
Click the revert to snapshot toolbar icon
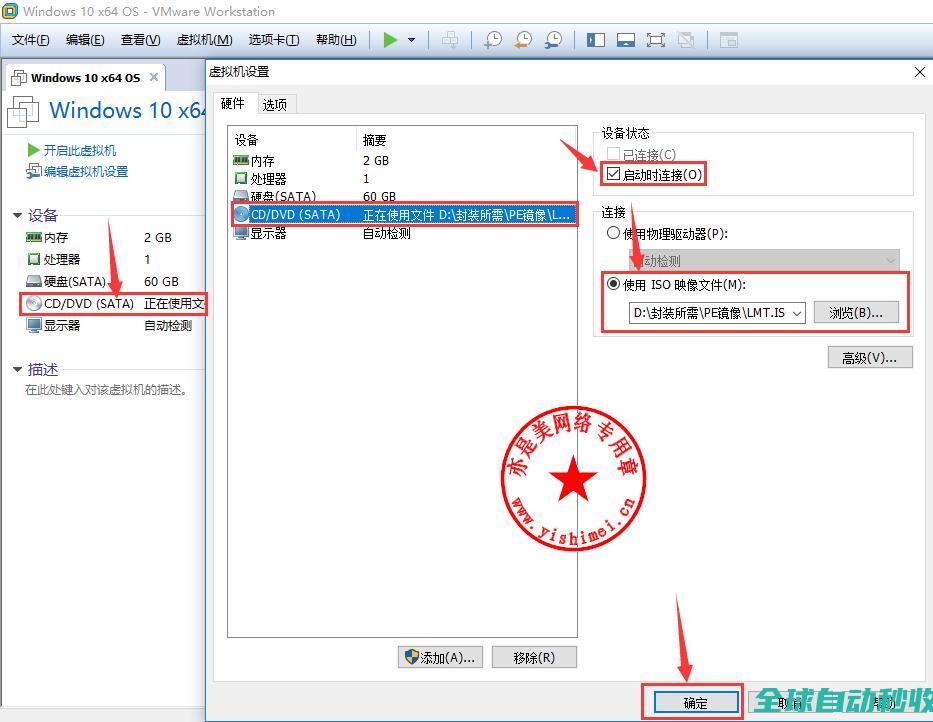522,40
